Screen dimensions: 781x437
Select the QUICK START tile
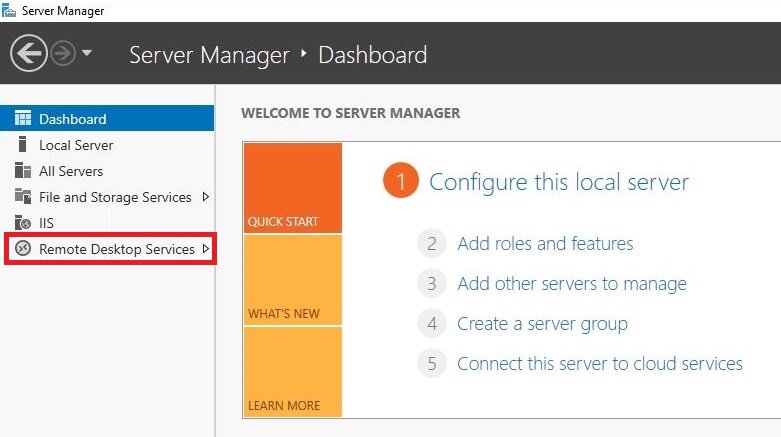[x=293, y=188]
